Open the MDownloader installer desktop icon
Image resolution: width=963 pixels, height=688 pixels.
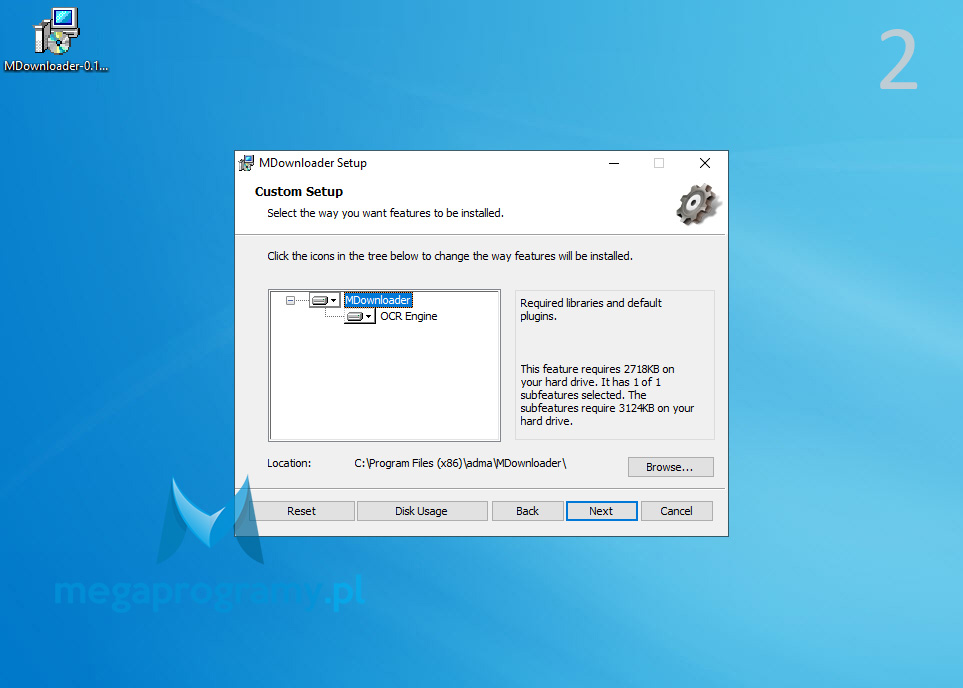point(56,40)
